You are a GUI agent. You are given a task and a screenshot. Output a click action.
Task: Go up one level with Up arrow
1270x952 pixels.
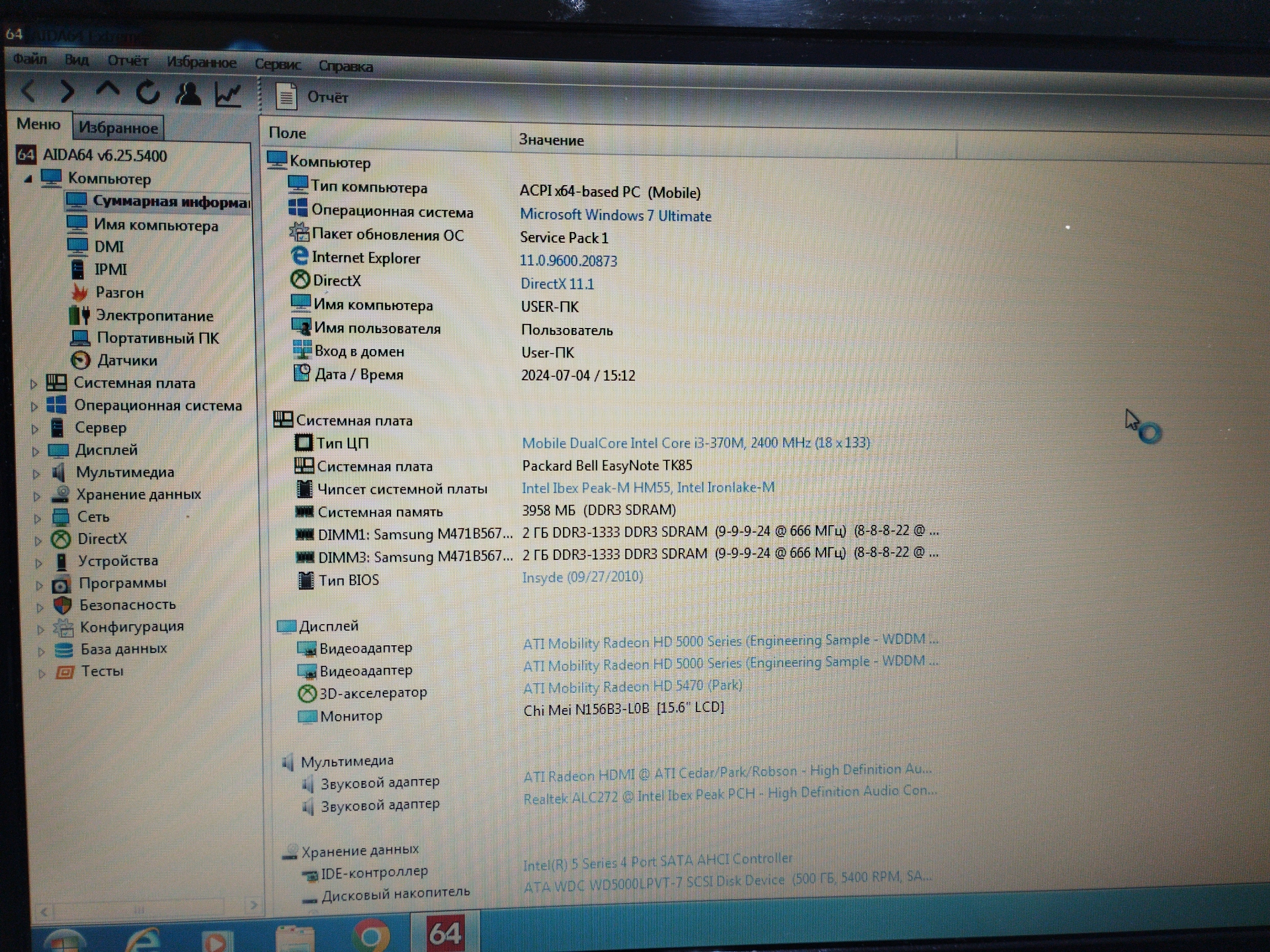tap(108, 91)
